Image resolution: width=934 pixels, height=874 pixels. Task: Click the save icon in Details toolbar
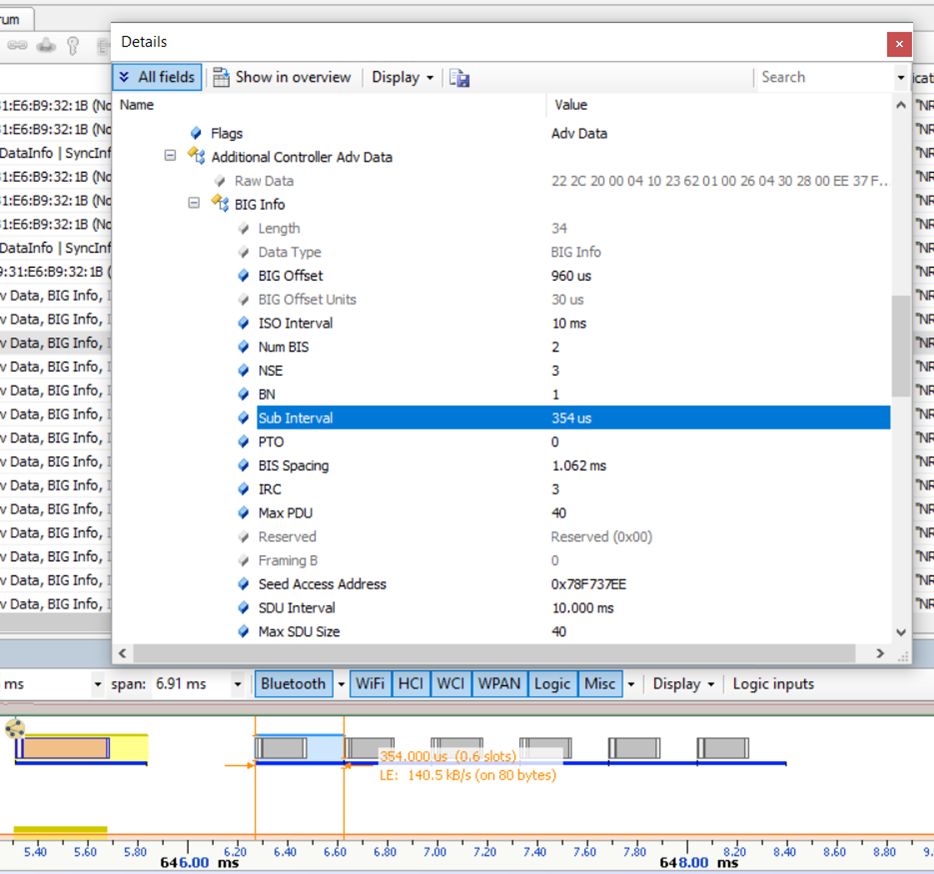459,78
